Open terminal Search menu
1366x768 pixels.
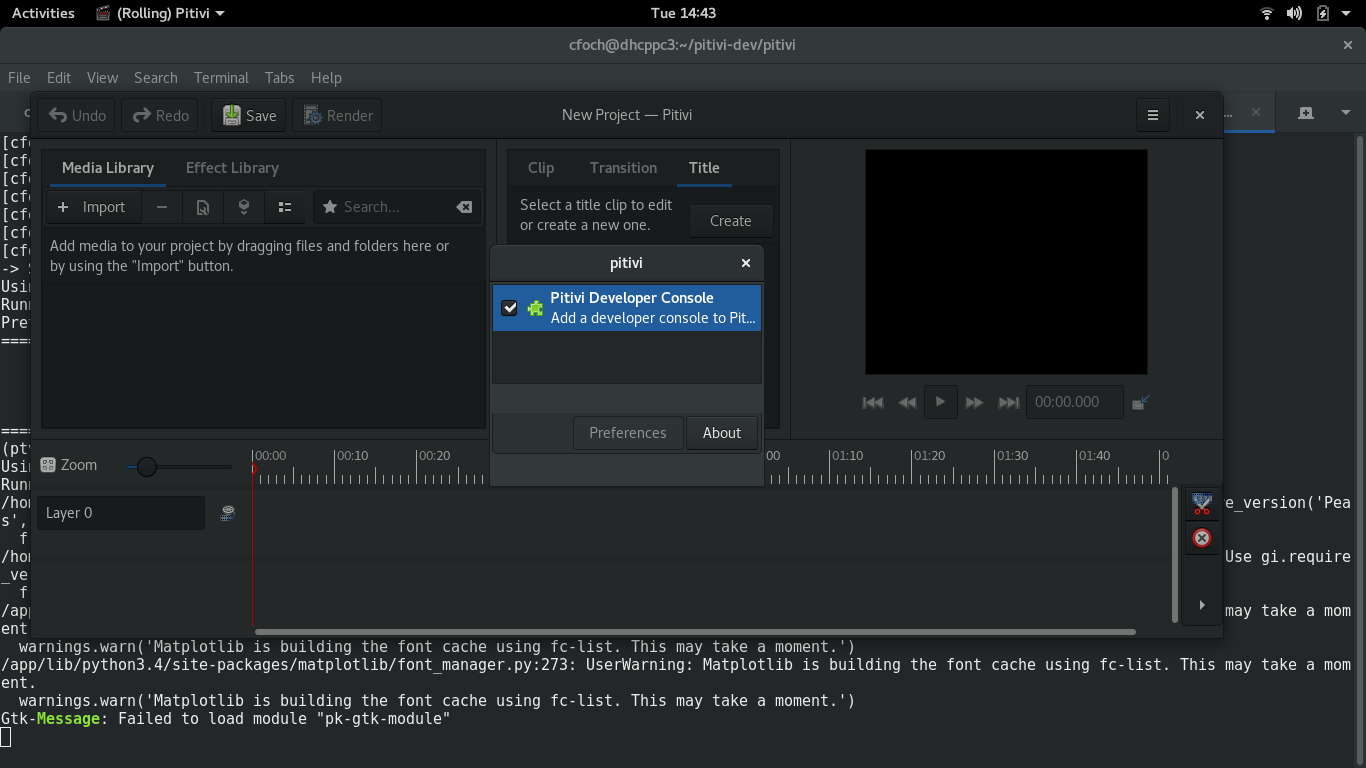point(156,78)
